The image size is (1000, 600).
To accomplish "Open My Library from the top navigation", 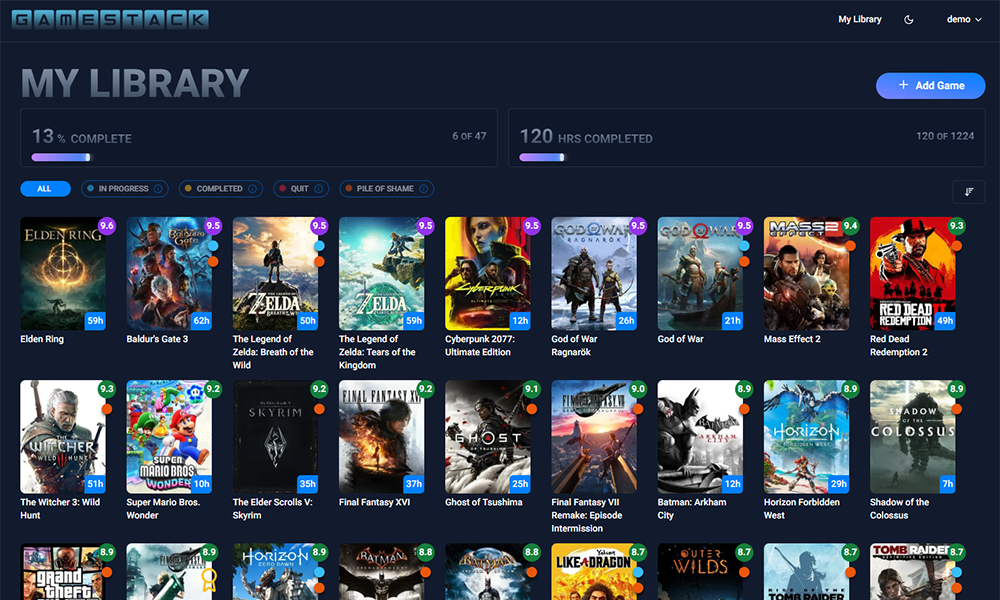I will 860,20.
